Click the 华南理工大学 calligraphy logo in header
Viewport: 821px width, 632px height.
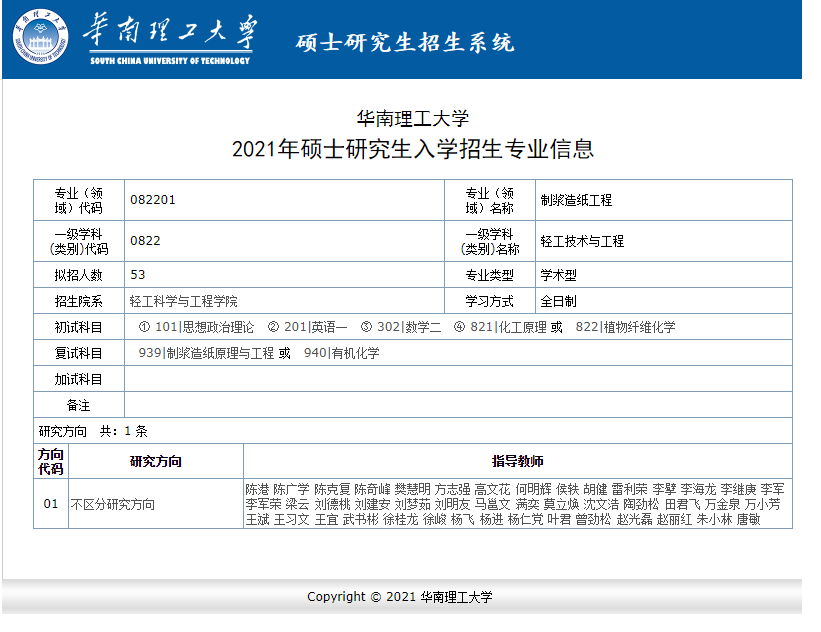168,35
